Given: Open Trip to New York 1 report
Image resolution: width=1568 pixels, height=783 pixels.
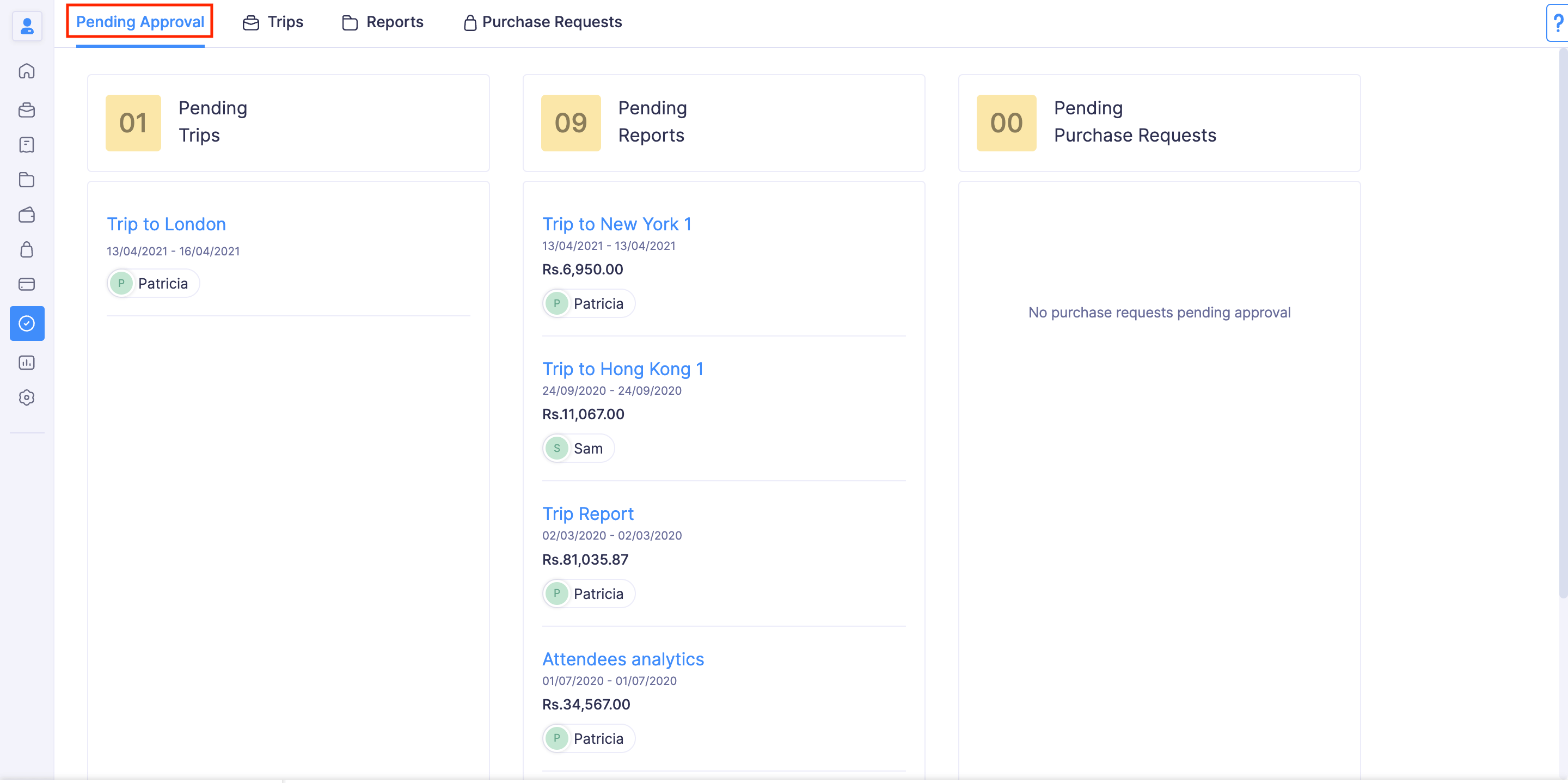Looking at the screenshot, I should coord(617,224).
